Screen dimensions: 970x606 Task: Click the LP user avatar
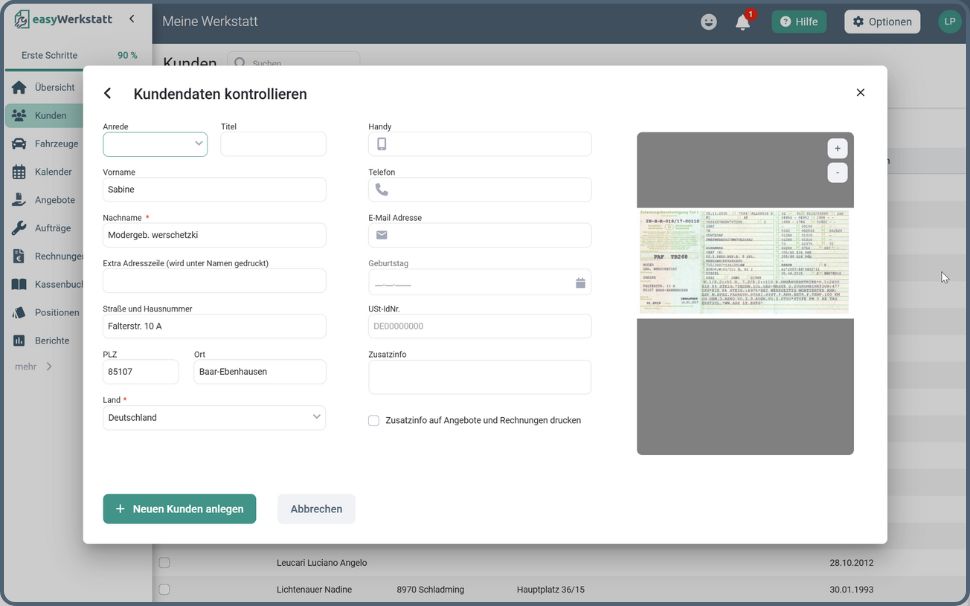949,21
